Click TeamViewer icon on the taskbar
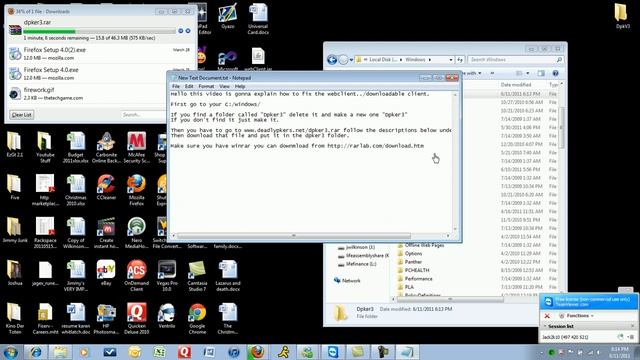640x360 pixels. coord(333,352)
